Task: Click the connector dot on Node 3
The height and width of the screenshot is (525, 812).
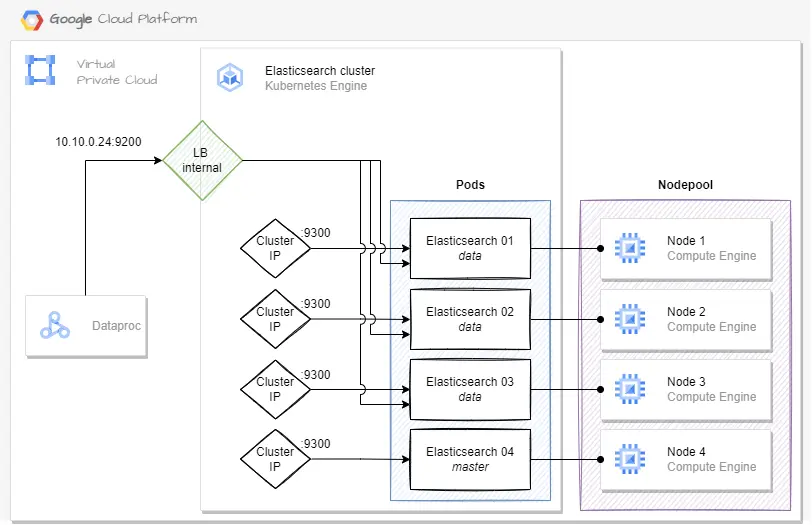Action: point(600,389)
